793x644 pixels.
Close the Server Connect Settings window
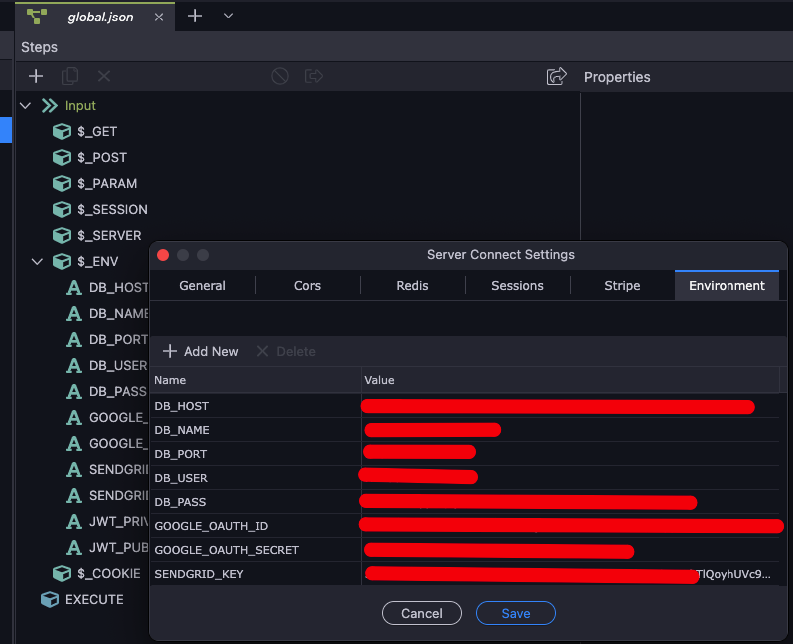click(x=163, y=255)
